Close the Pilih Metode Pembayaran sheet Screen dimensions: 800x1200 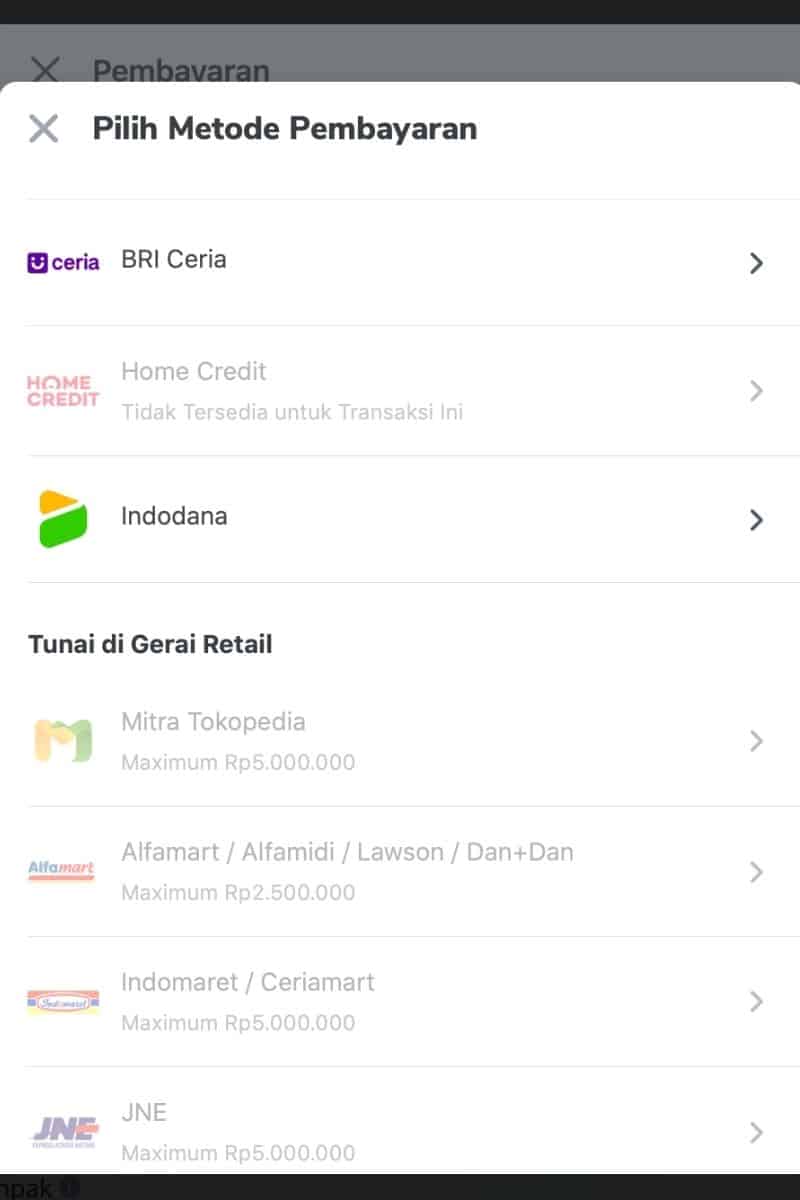click(43, 129)
